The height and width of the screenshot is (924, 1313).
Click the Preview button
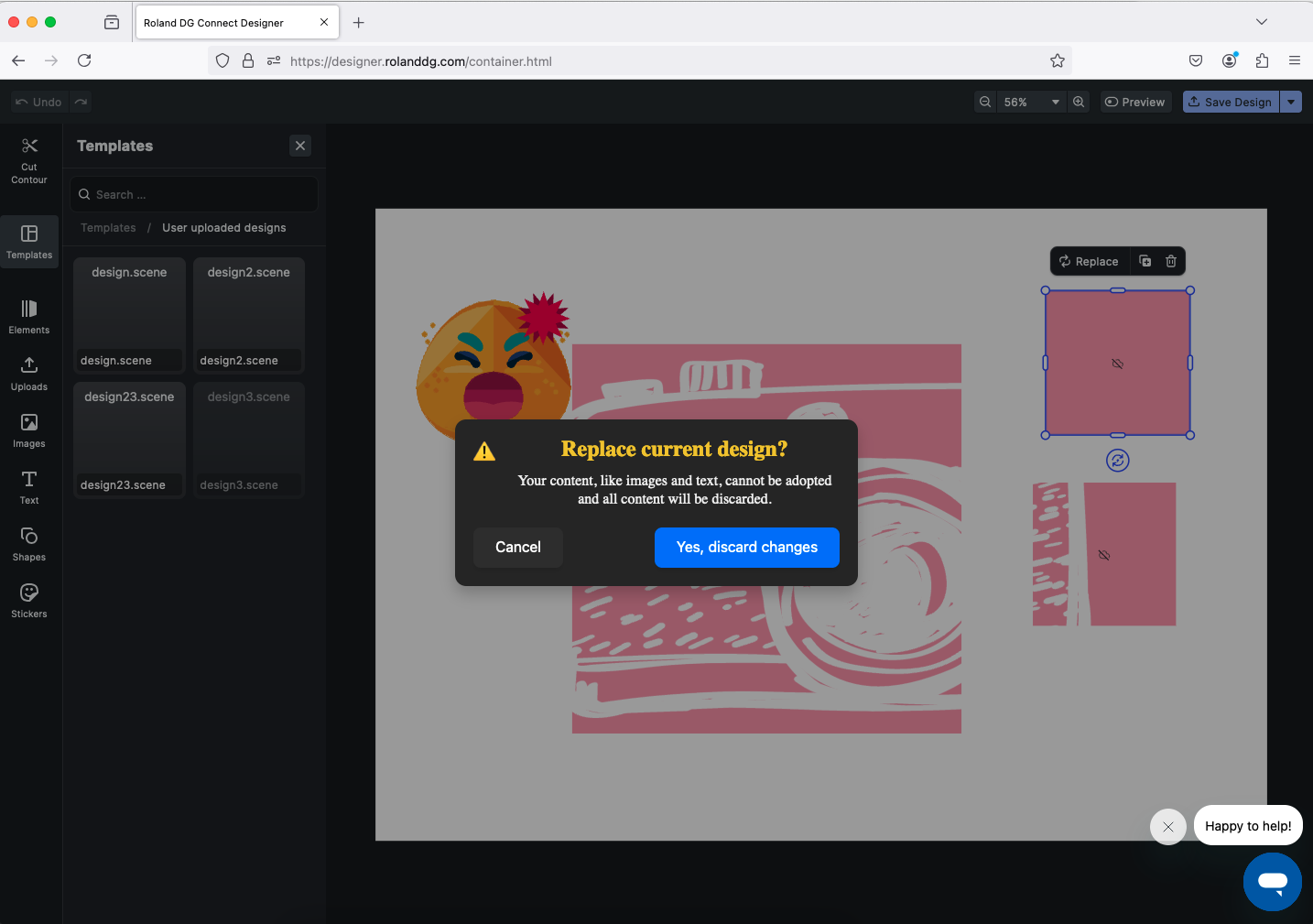tap(1135, 102)
